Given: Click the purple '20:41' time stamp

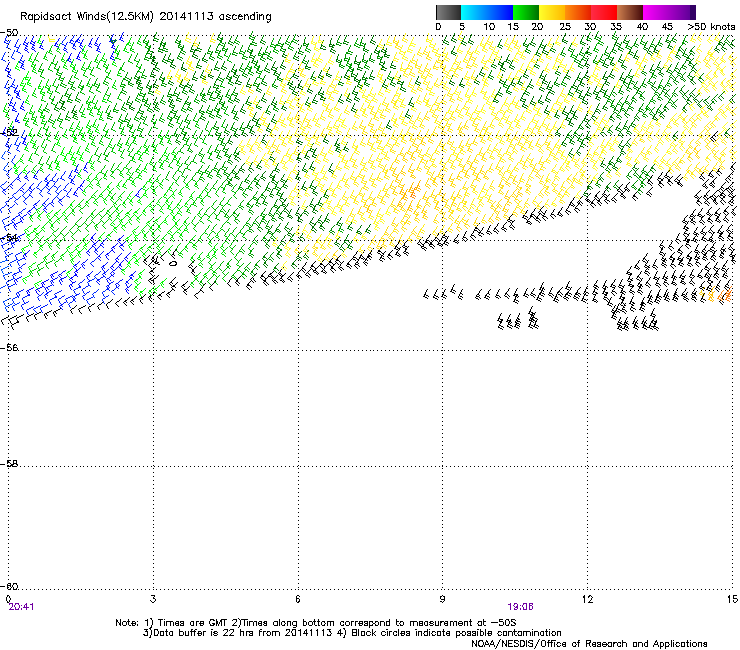Looking at the screenshot, I should [x=21, y=607].
